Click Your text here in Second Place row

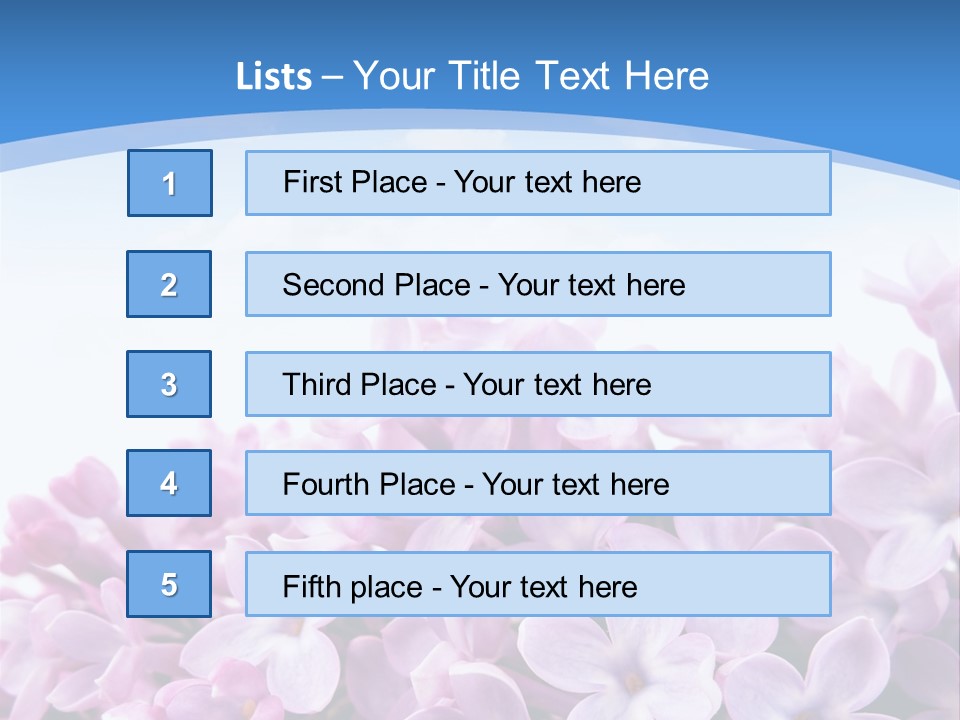591,285
